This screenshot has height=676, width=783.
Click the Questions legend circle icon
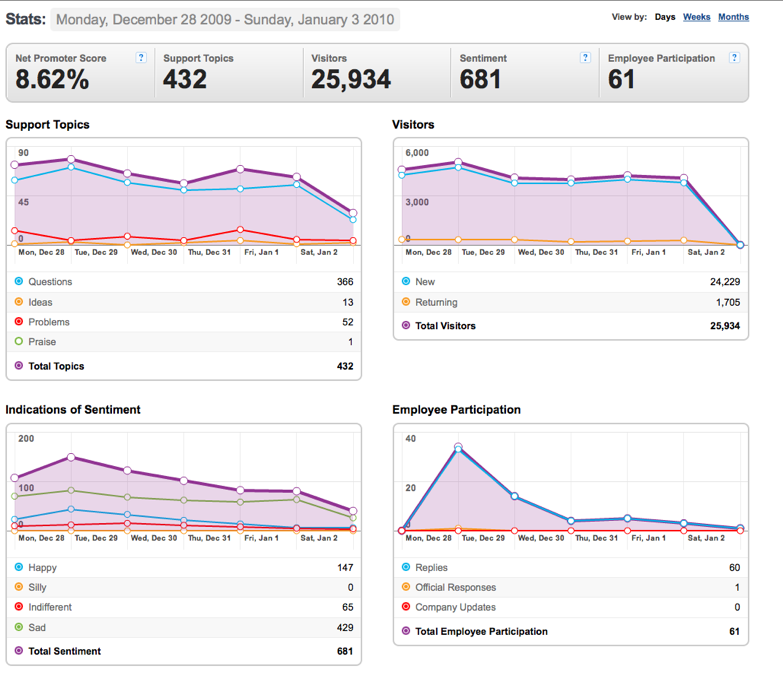(x=19, y=282)
